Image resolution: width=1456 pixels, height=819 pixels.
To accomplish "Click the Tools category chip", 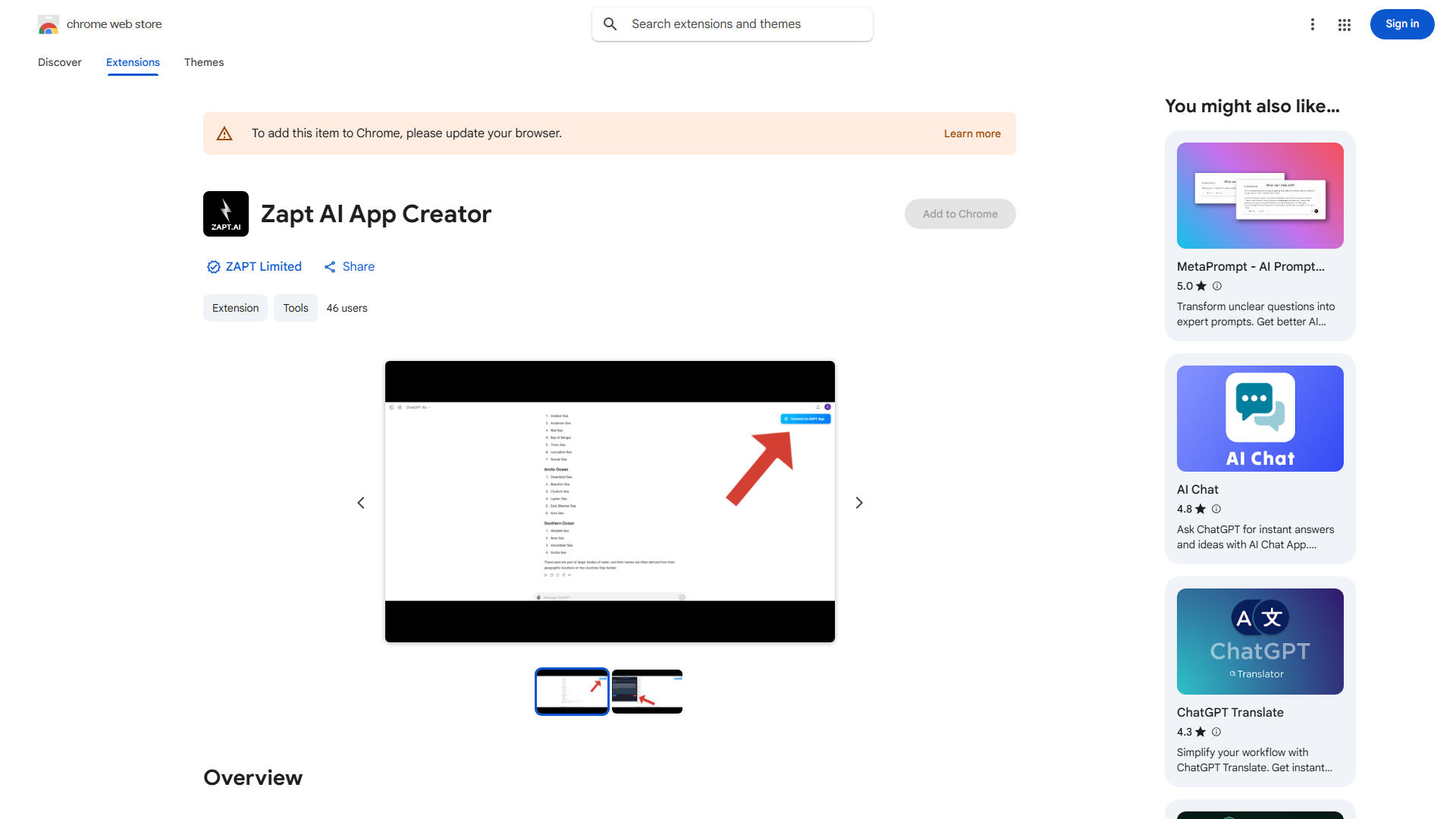I will (x=295, y=308).
